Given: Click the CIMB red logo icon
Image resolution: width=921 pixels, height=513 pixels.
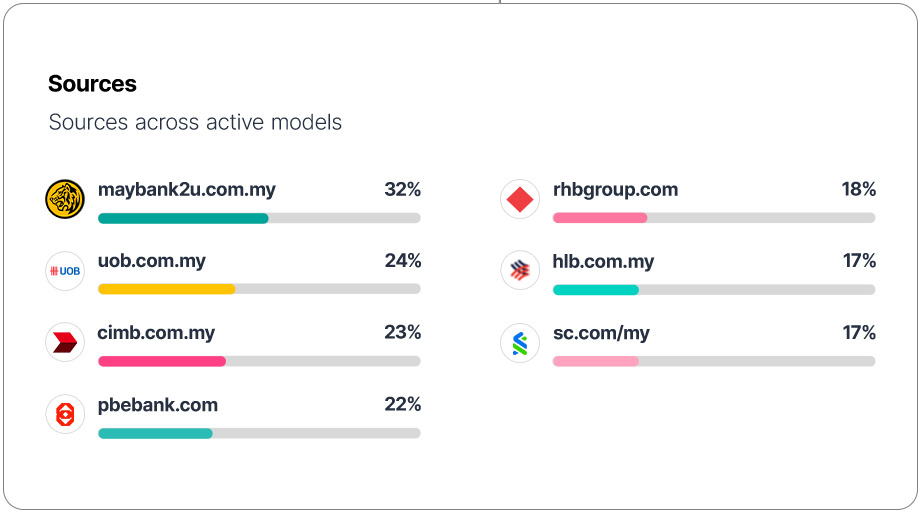Looking at the screenshot, I should point(65,342).
